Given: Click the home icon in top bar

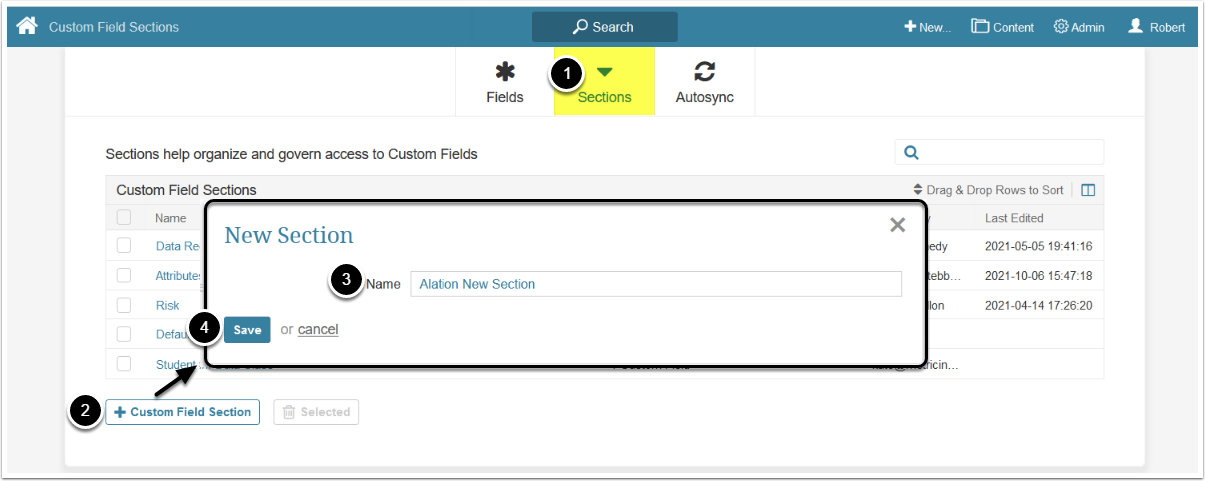Looking at the screenshot, I should (x=27, y=26).
